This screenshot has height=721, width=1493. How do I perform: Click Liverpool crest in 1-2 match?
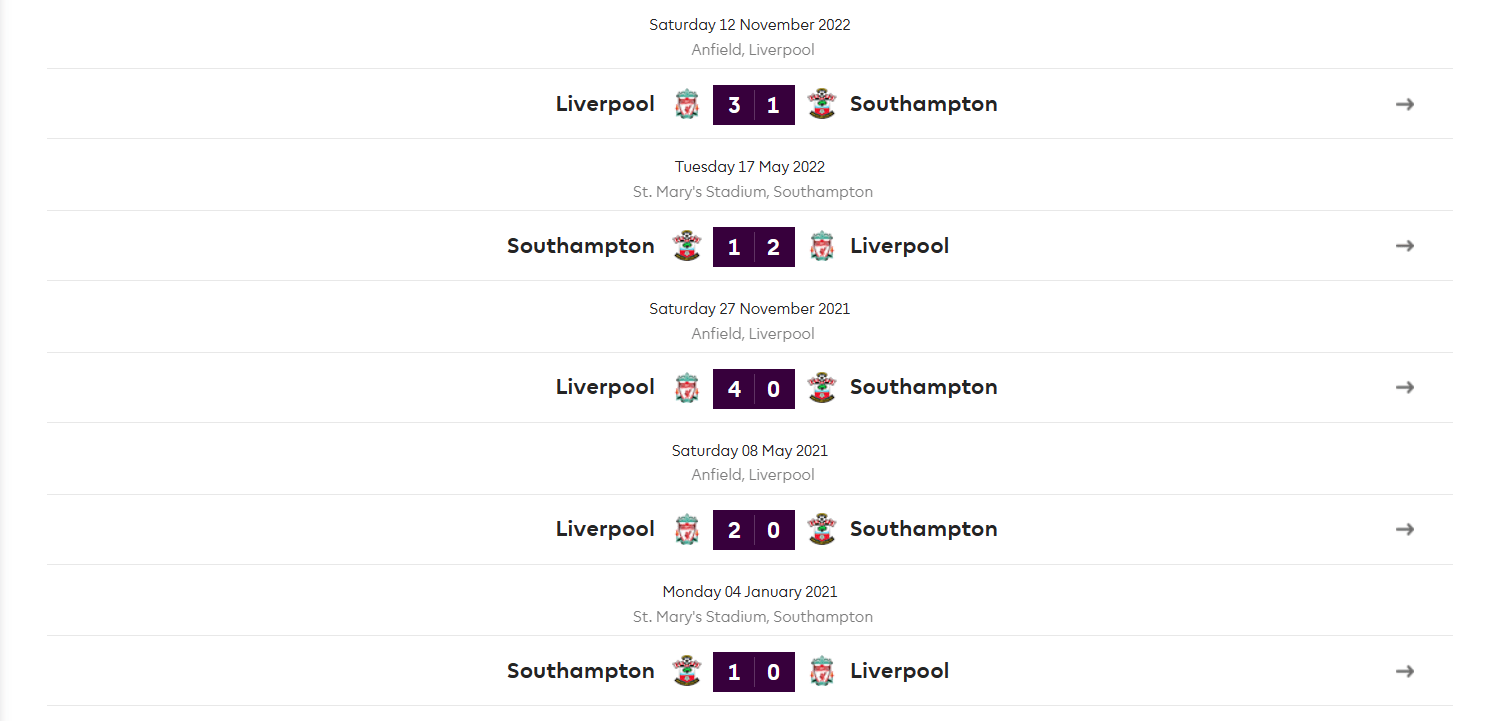pos(822,246)
